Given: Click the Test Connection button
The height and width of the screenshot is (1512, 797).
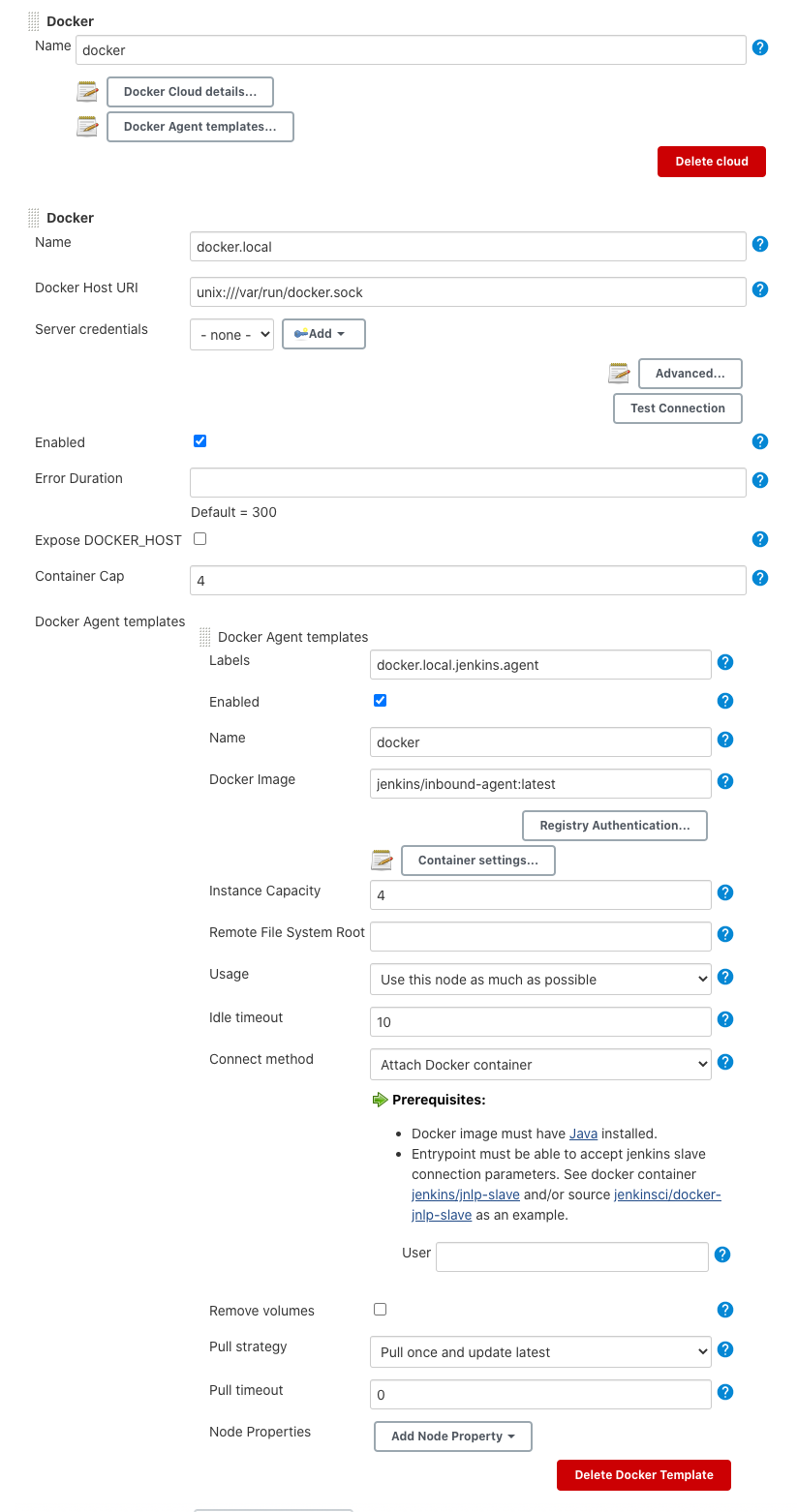Looking at the screenshot, I should pos(677,408).
